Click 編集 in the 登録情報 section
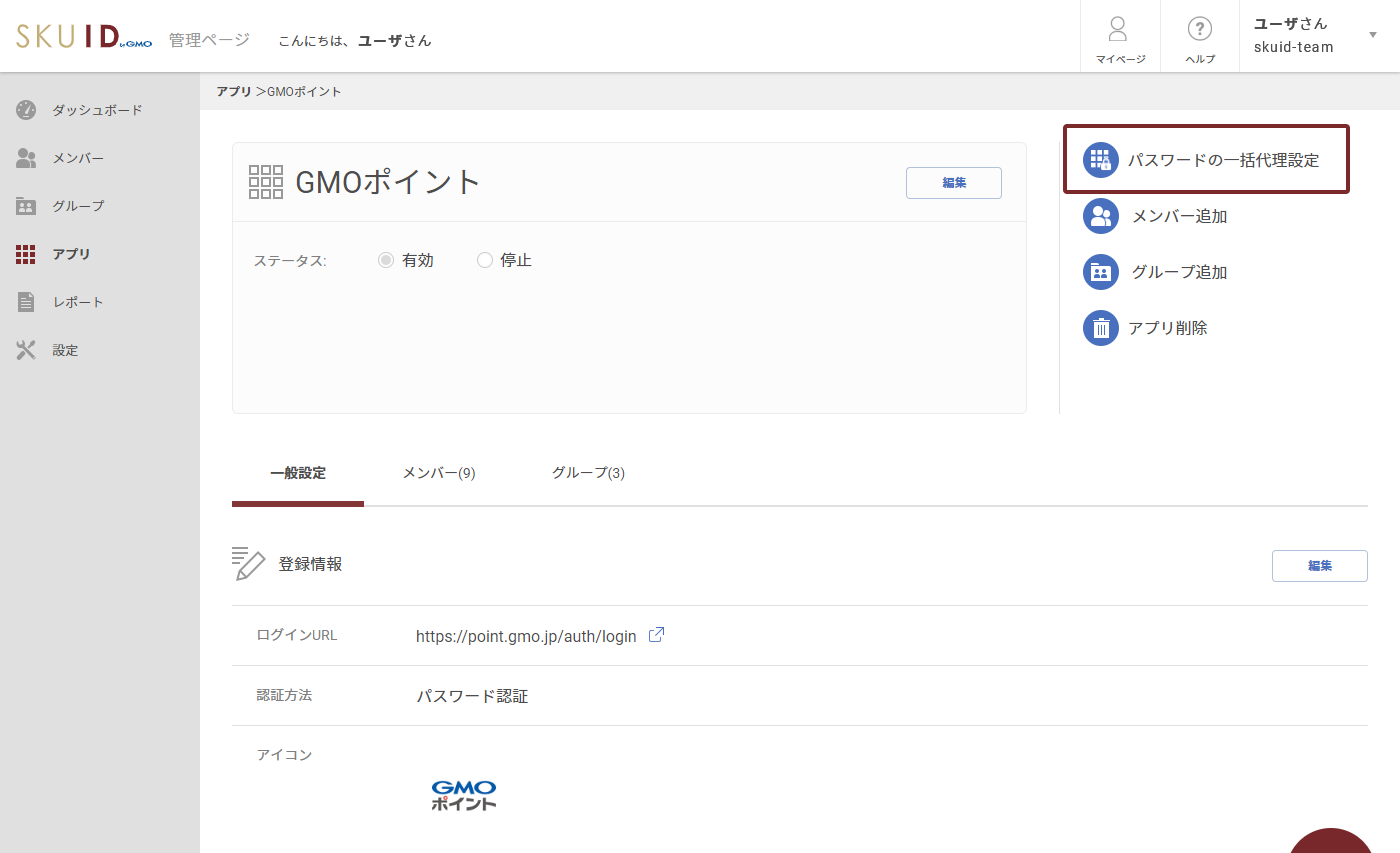1400x853 pixels. tap(1319, 565)
